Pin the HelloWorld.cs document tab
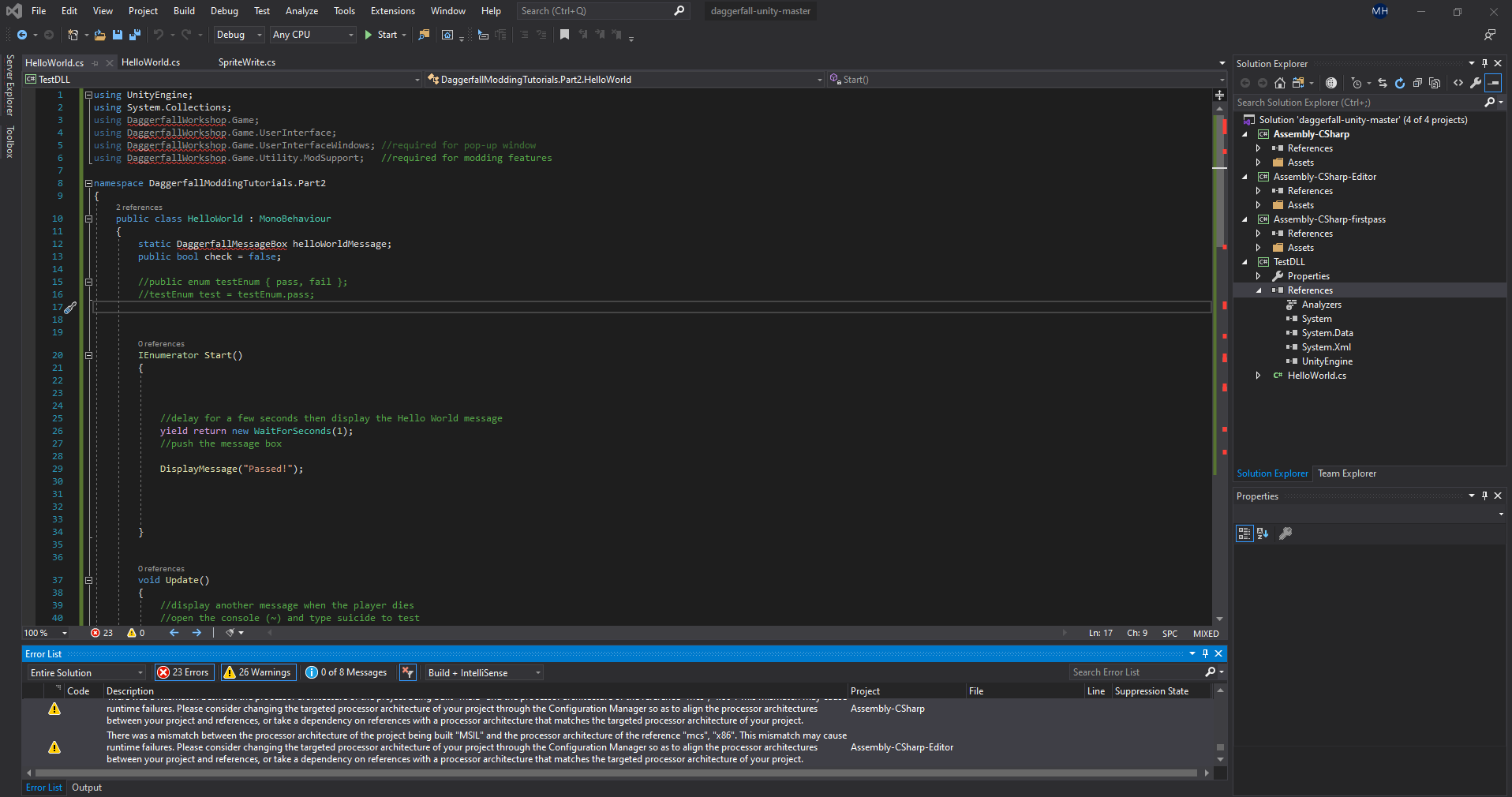The height and width of the screenshot is (797, 1512). [95, 63]
